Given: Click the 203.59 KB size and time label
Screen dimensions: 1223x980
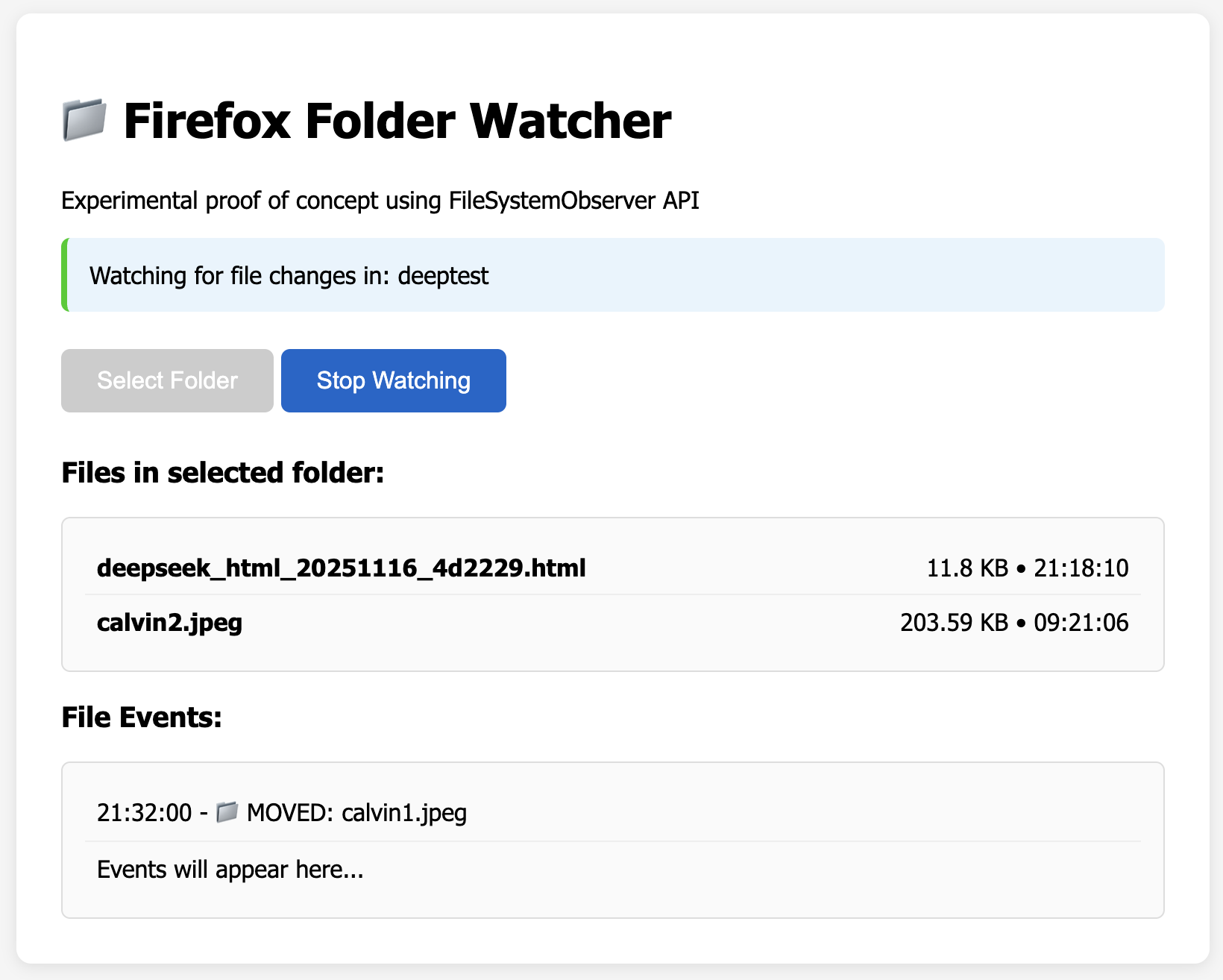Looking at the screenshot, I should coord(1013,622).
